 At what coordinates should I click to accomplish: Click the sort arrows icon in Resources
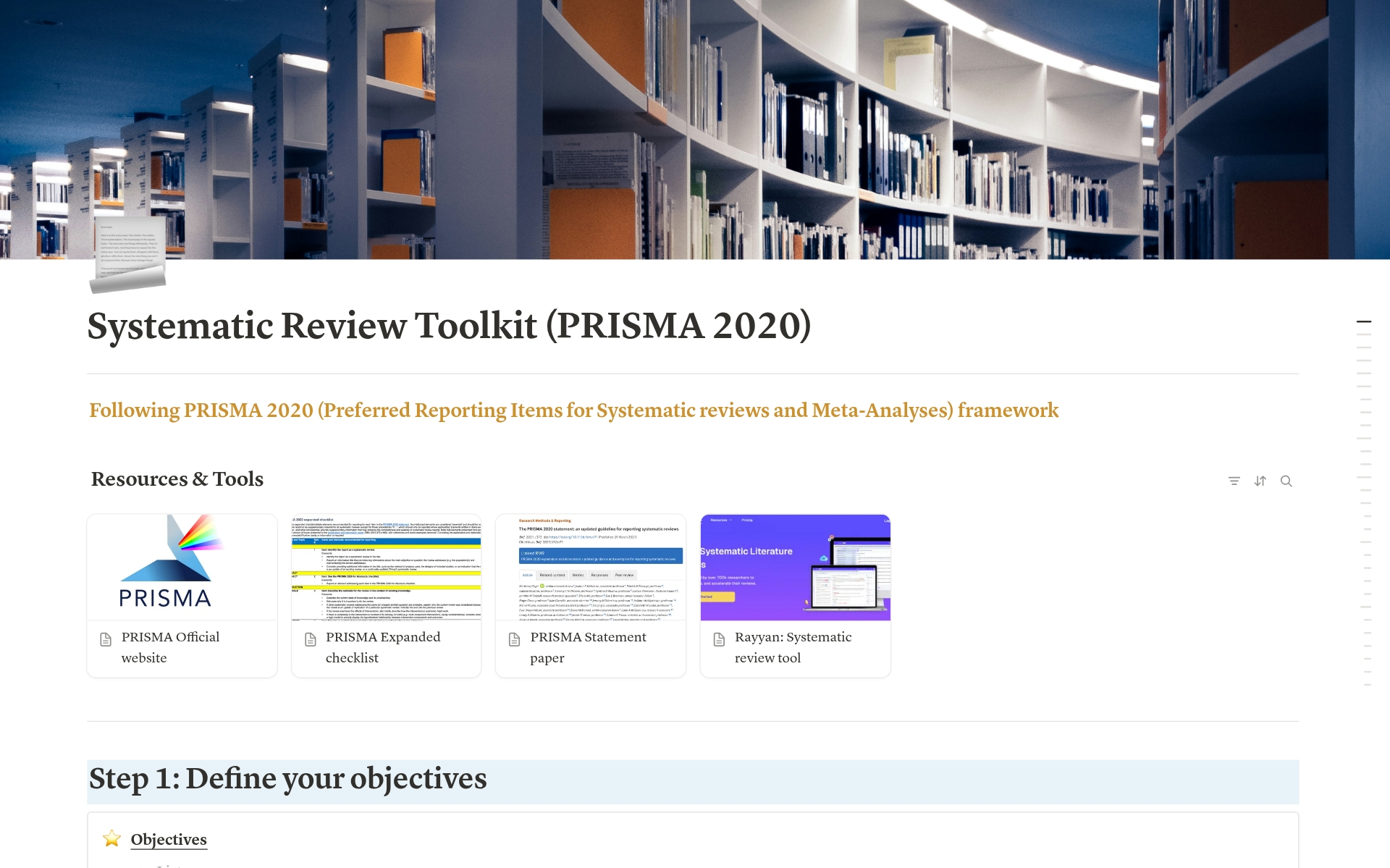coord(1260,481)
